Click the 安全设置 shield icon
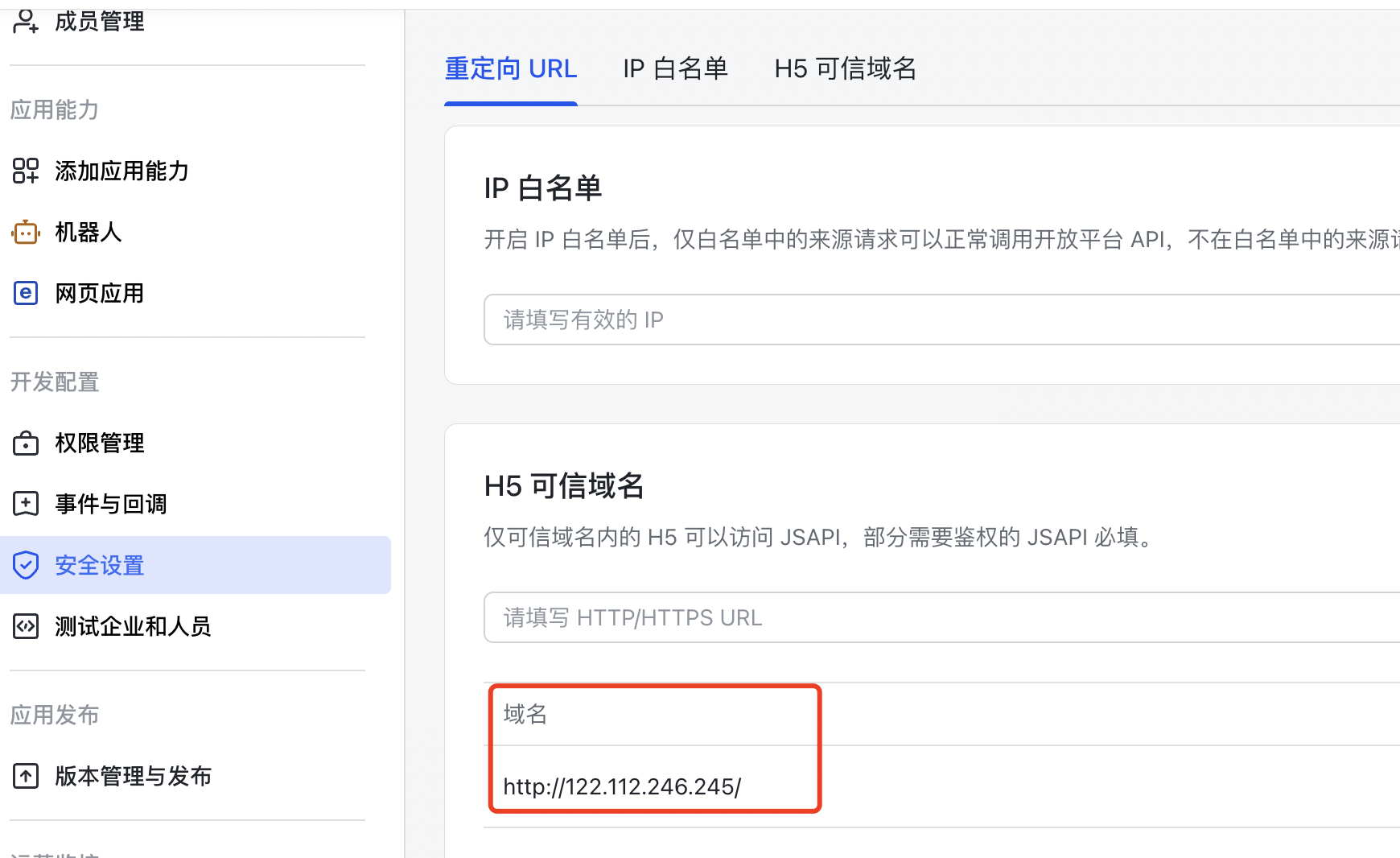1400x858 pixels. pyautogui.click(x=25, y=565)
